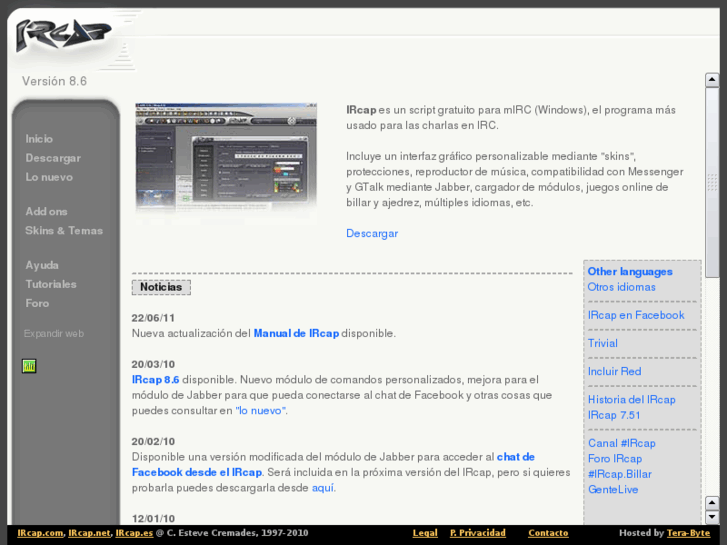Open IRcap.net footer link
The height and width of the screenshot is (545, 727).
tap(89, 533)
